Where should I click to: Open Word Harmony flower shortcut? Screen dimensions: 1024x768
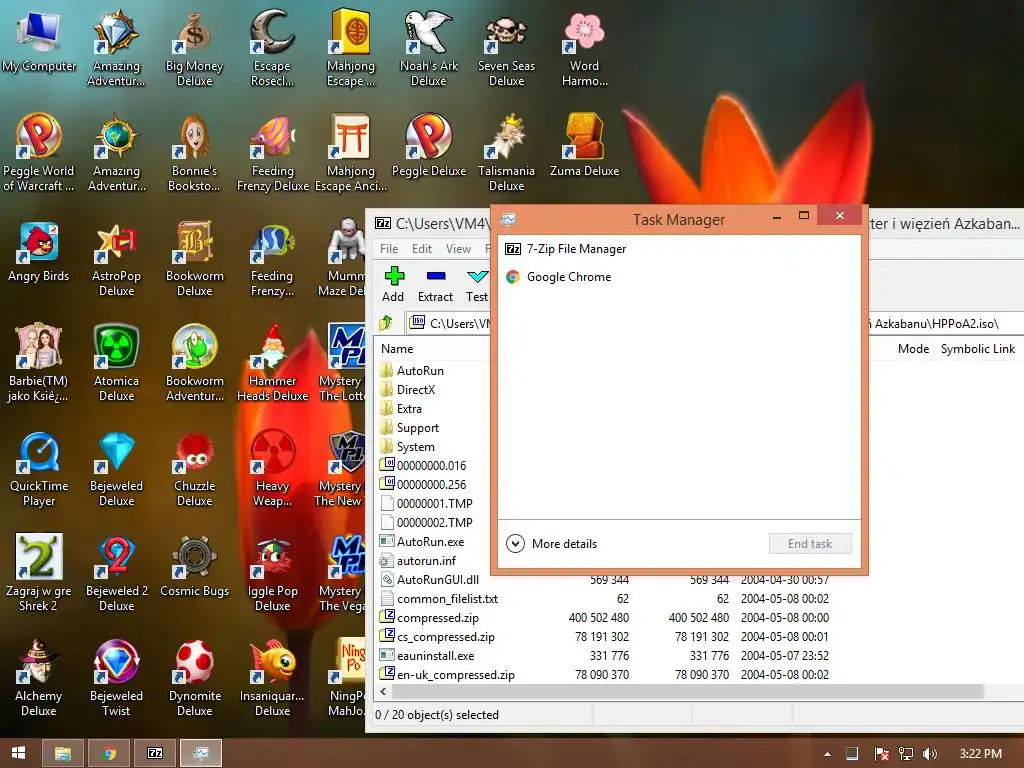coord(584,48)
